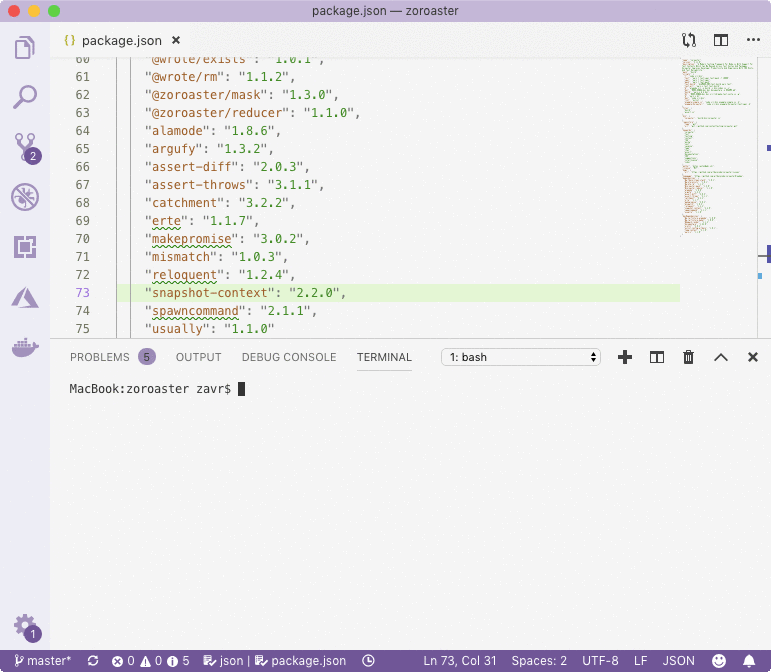This screenshot has width=771, height=672.
Task: Split the editor to the right
Action: [x=721, y=40]
